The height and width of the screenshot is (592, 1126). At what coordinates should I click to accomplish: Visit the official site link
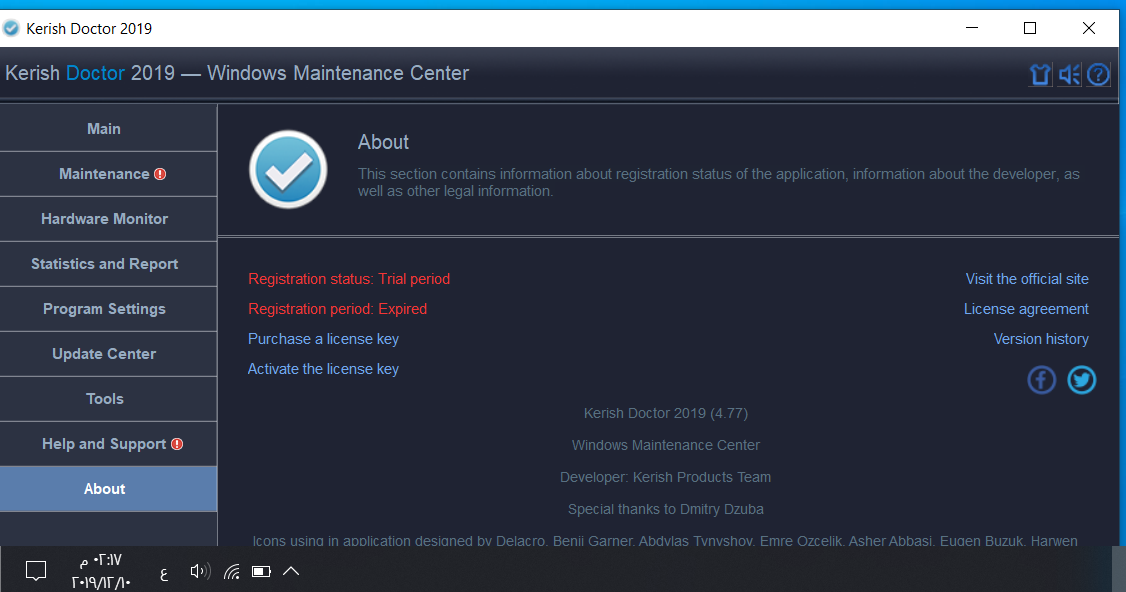1027,279
